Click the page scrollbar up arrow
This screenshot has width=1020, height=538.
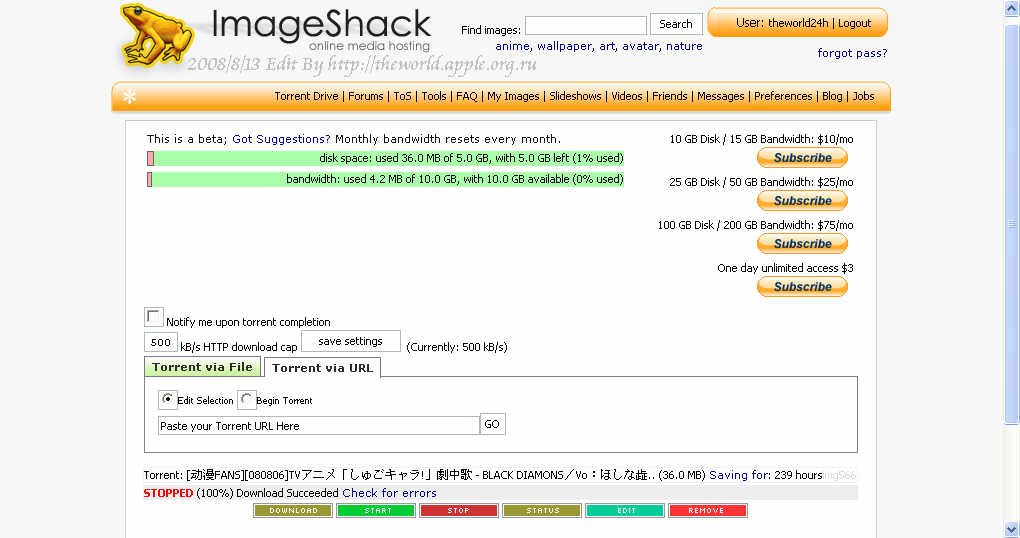pos(1012,8)
